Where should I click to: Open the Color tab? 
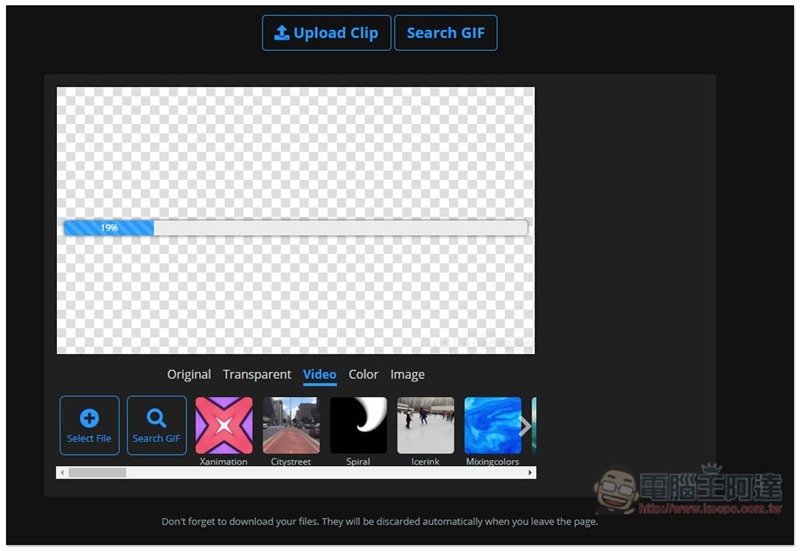[x=363, y=374]
